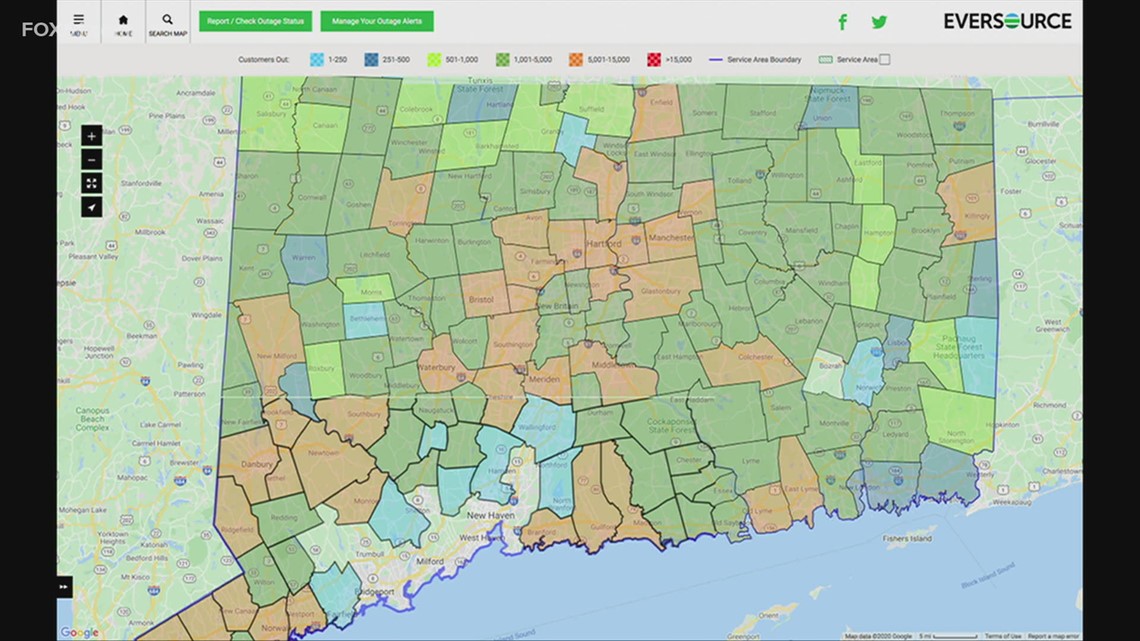The width and height of the screenshot is (1140, 641).
Task: Open Manage Your Outage Alerts
Action: tap(377, 20)
